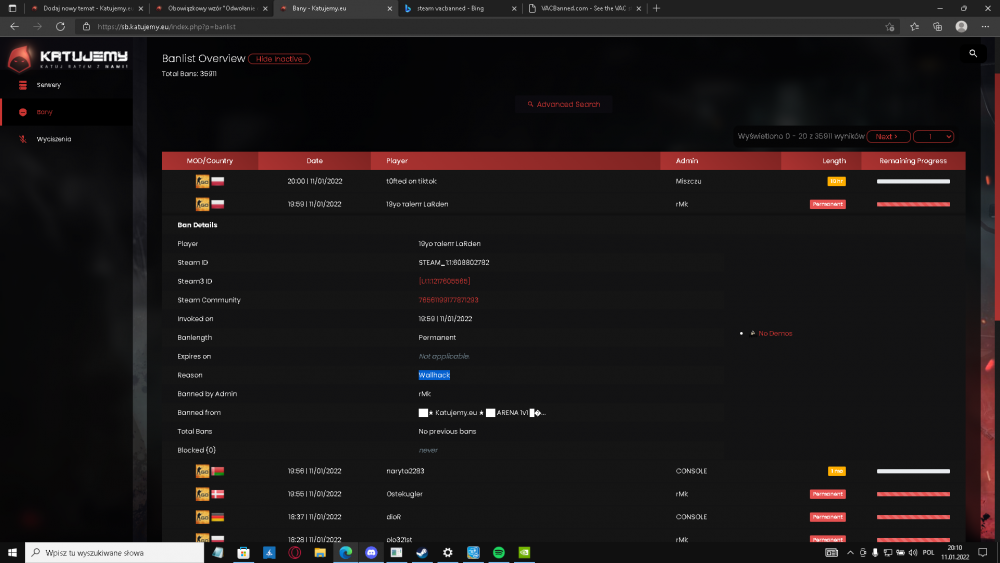The image size is (1000, 563).
Task: Open Wyciszenia from the sidebar menu
Action: (x=54, y=139)
